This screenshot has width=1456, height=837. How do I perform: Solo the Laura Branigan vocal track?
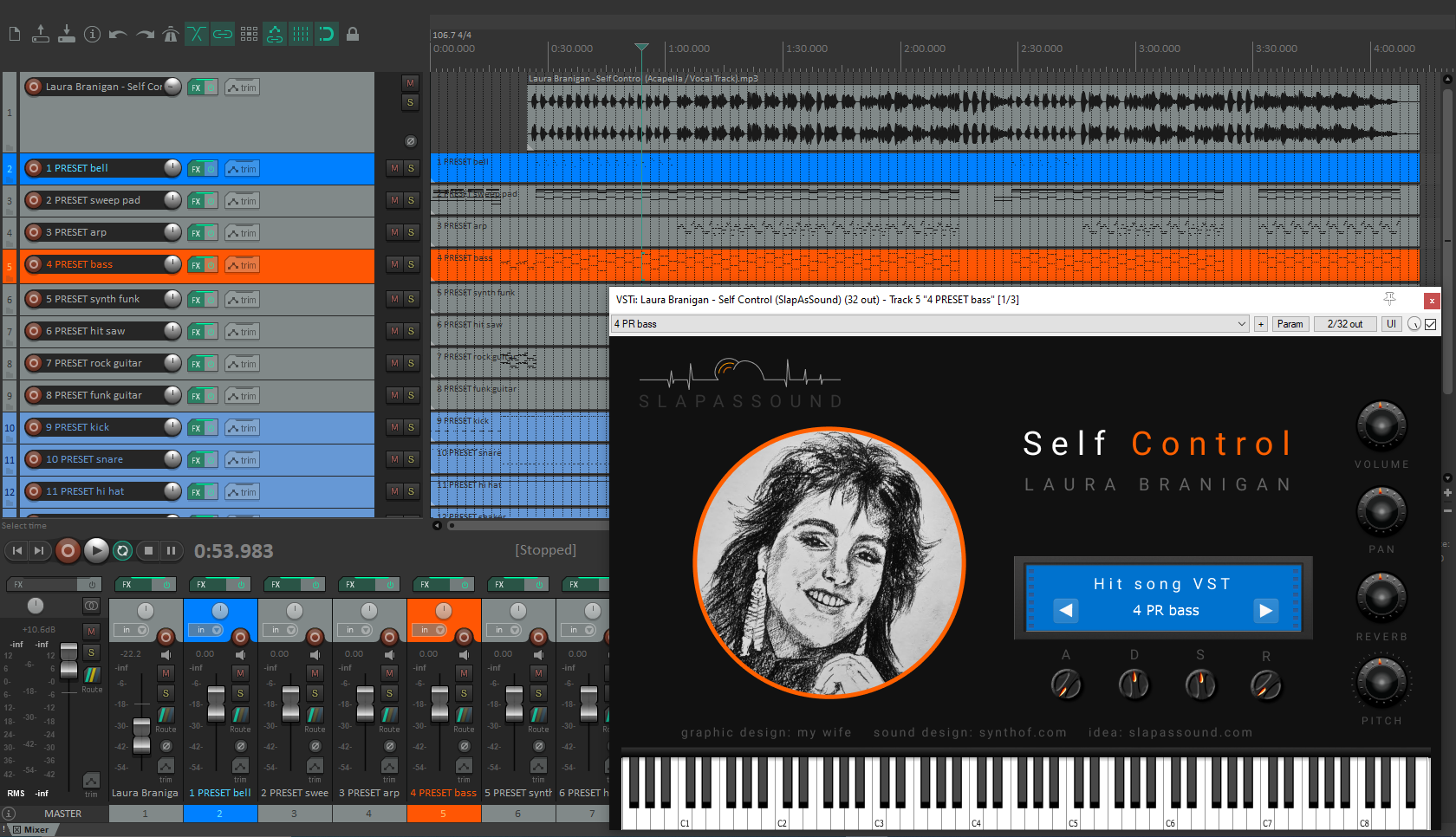click(x=410, y=102)
